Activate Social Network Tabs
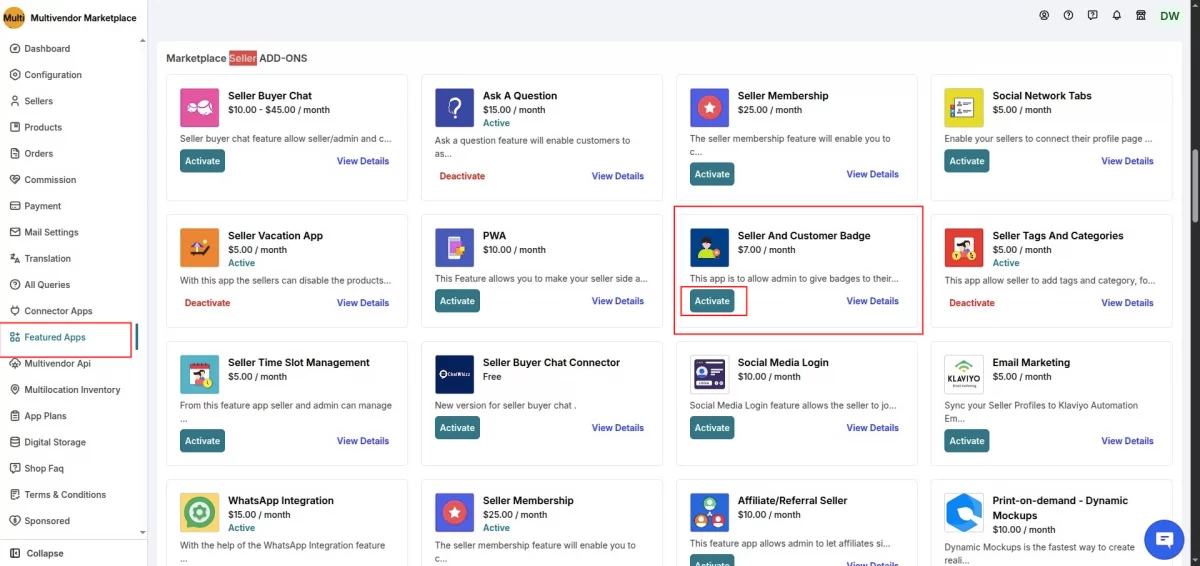Viewport: 1200px width, 566px height. click(967, 161)
